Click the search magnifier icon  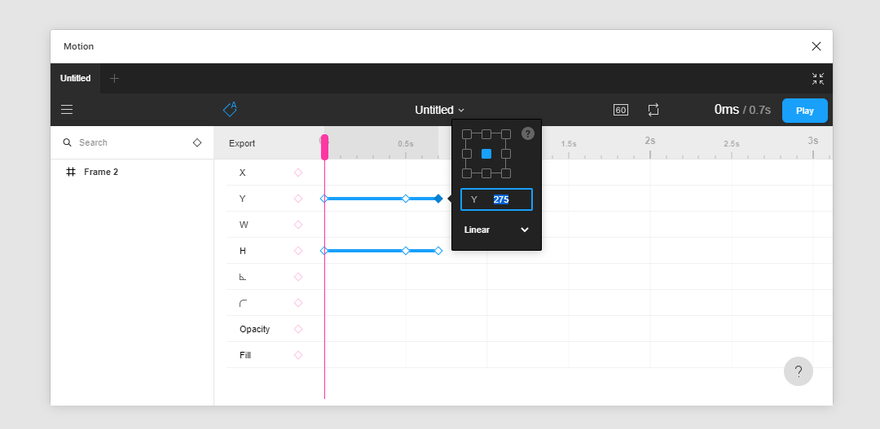point(67,143)
